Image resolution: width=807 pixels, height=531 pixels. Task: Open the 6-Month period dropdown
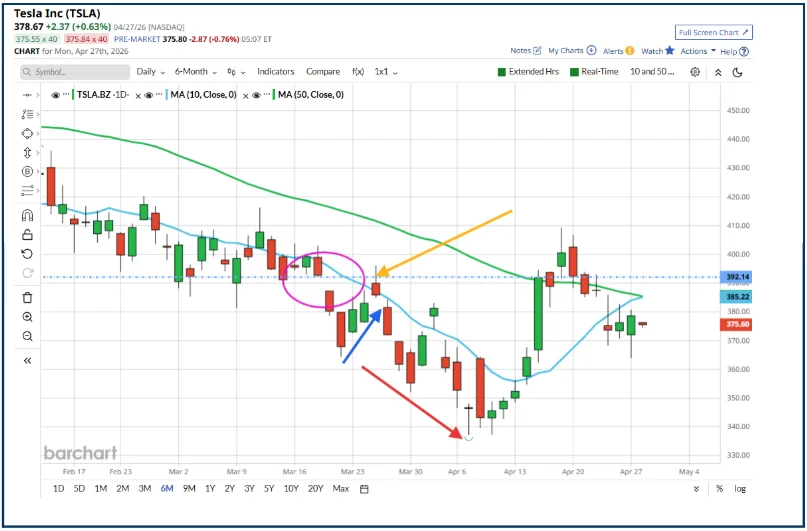pos(196,72)
